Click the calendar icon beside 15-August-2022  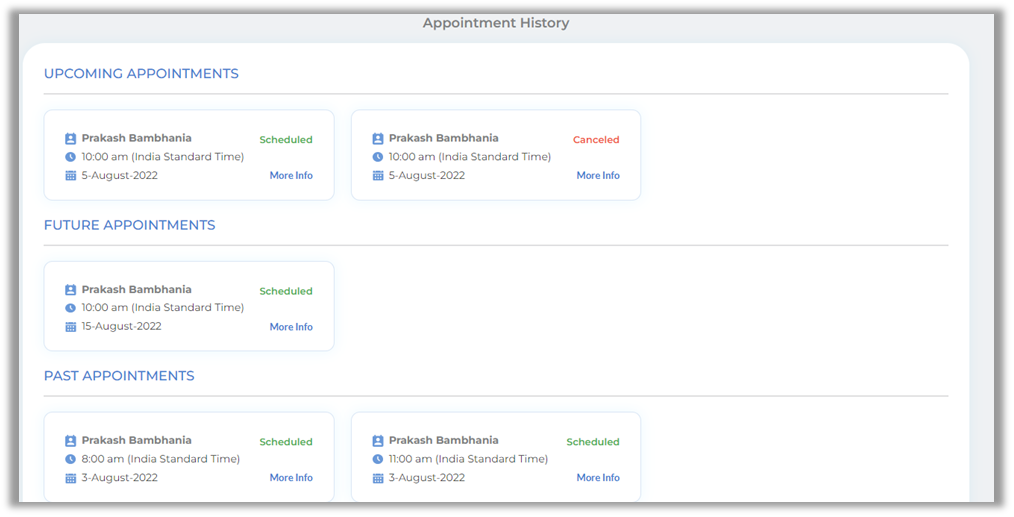tap(70, 327)
